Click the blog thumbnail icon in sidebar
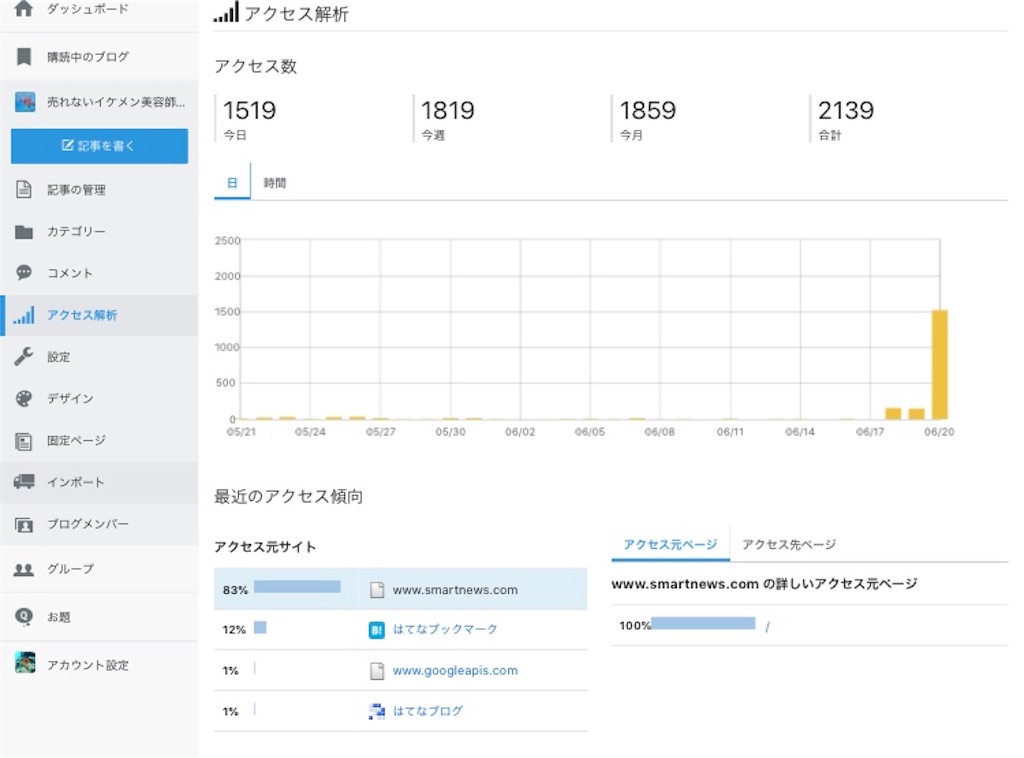The width and height of the screenshot is (1024, 758). click(x=25, y=102)
